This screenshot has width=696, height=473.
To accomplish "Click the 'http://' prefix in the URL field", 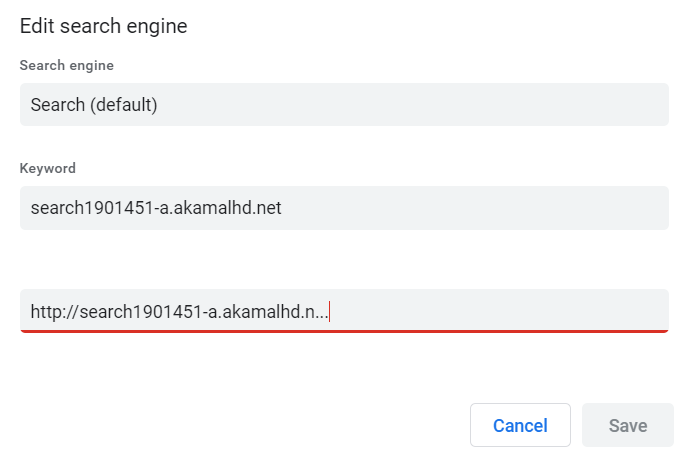I will pyautogui.click(x=55, y=311).
